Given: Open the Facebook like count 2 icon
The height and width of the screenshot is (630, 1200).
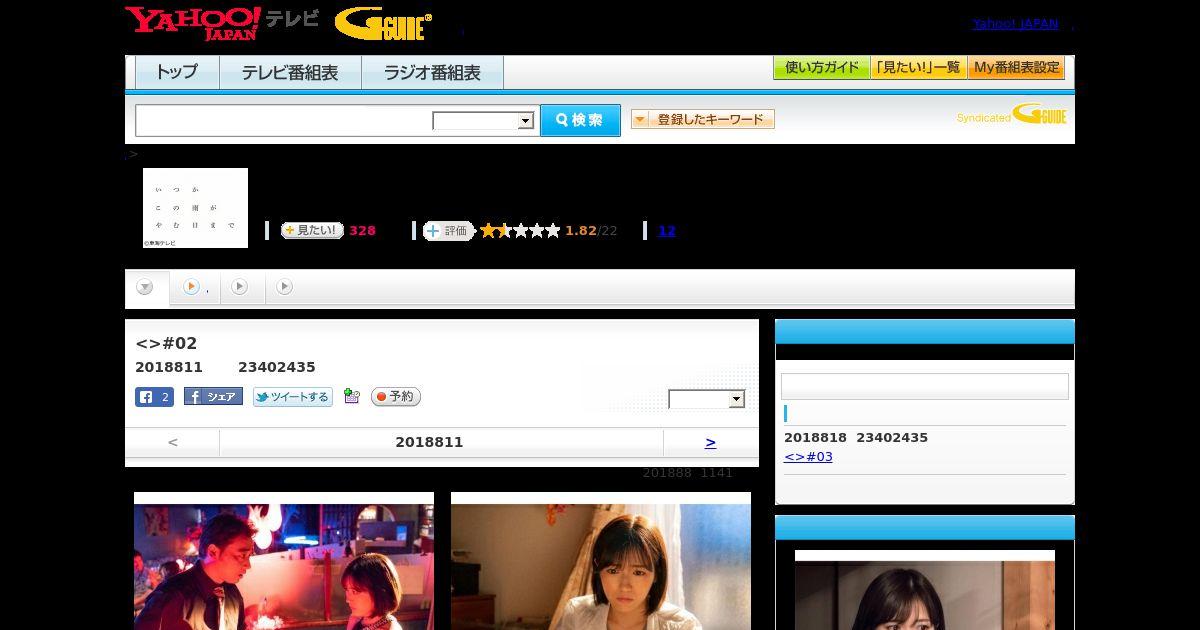Looking at the screenshot, I should (x=154, y=397).
